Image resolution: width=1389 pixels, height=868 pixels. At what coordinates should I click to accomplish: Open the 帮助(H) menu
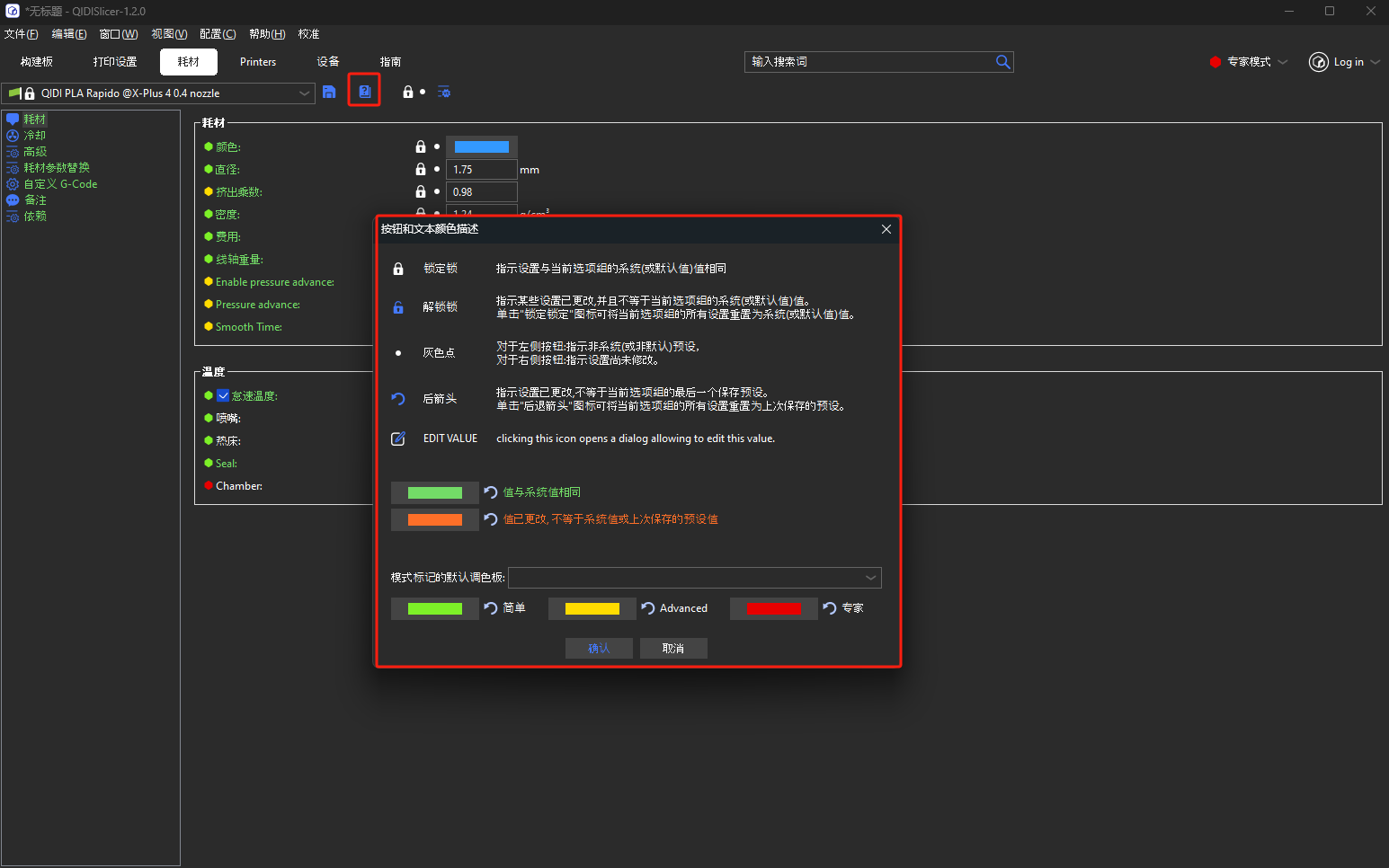(267, 34)
